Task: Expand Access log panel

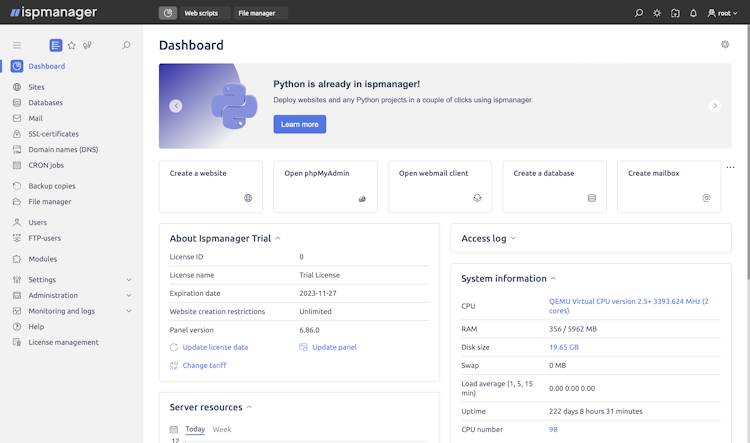Action: tap(513, 239)
